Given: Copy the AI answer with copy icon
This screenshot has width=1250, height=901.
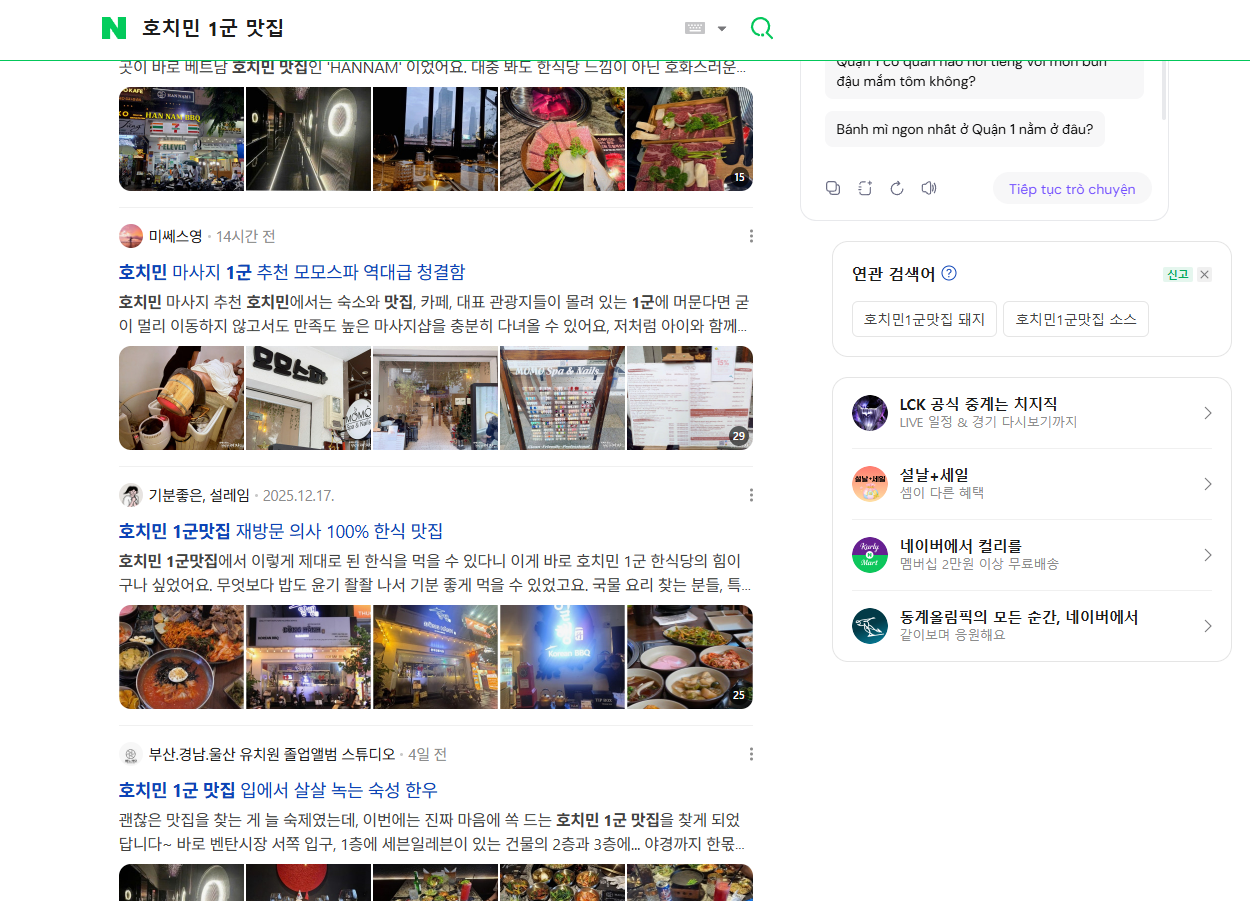Looking at the screenshot, I should point(833,188).
